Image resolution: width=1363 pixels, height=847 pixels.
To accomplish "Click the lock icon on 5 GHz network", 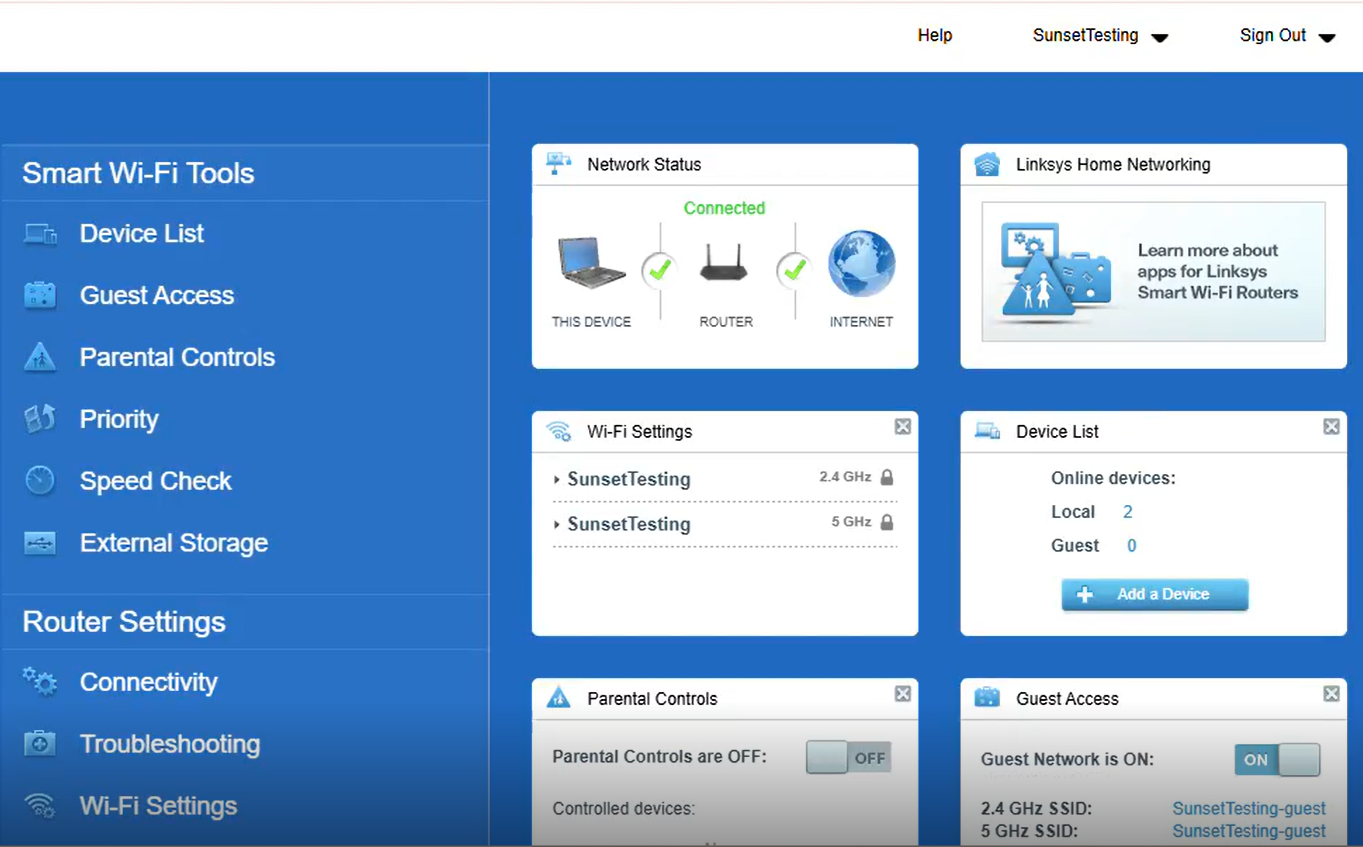I will tap(887, 522).
